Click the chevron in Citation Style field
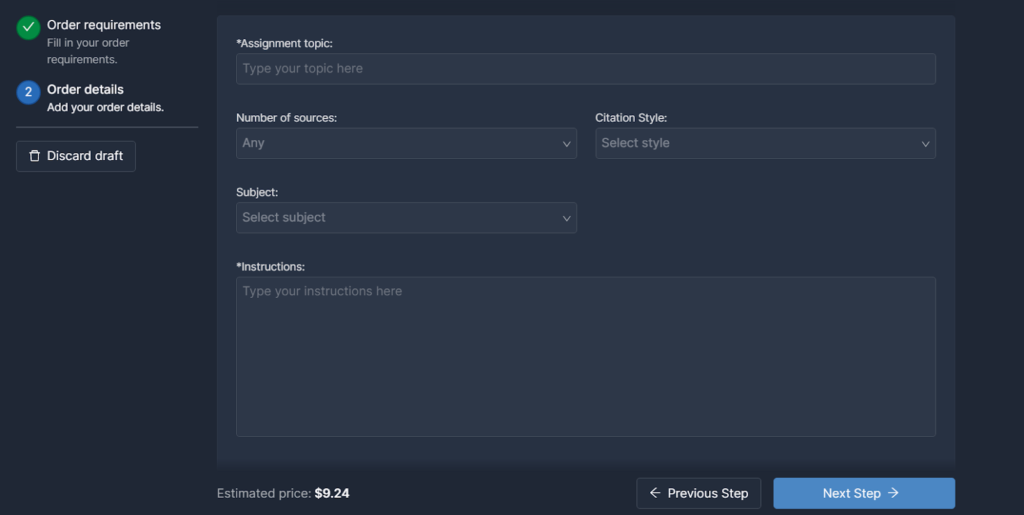Screen dimensions: 1024x515 (925, 144)
